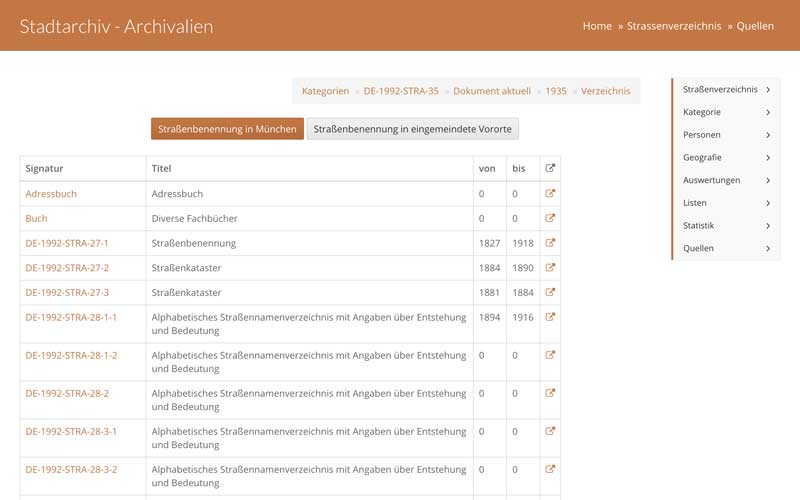Expand the Straßenverzeichnis sidebar menu
The image size is (800, 500).
click(726, 90)
